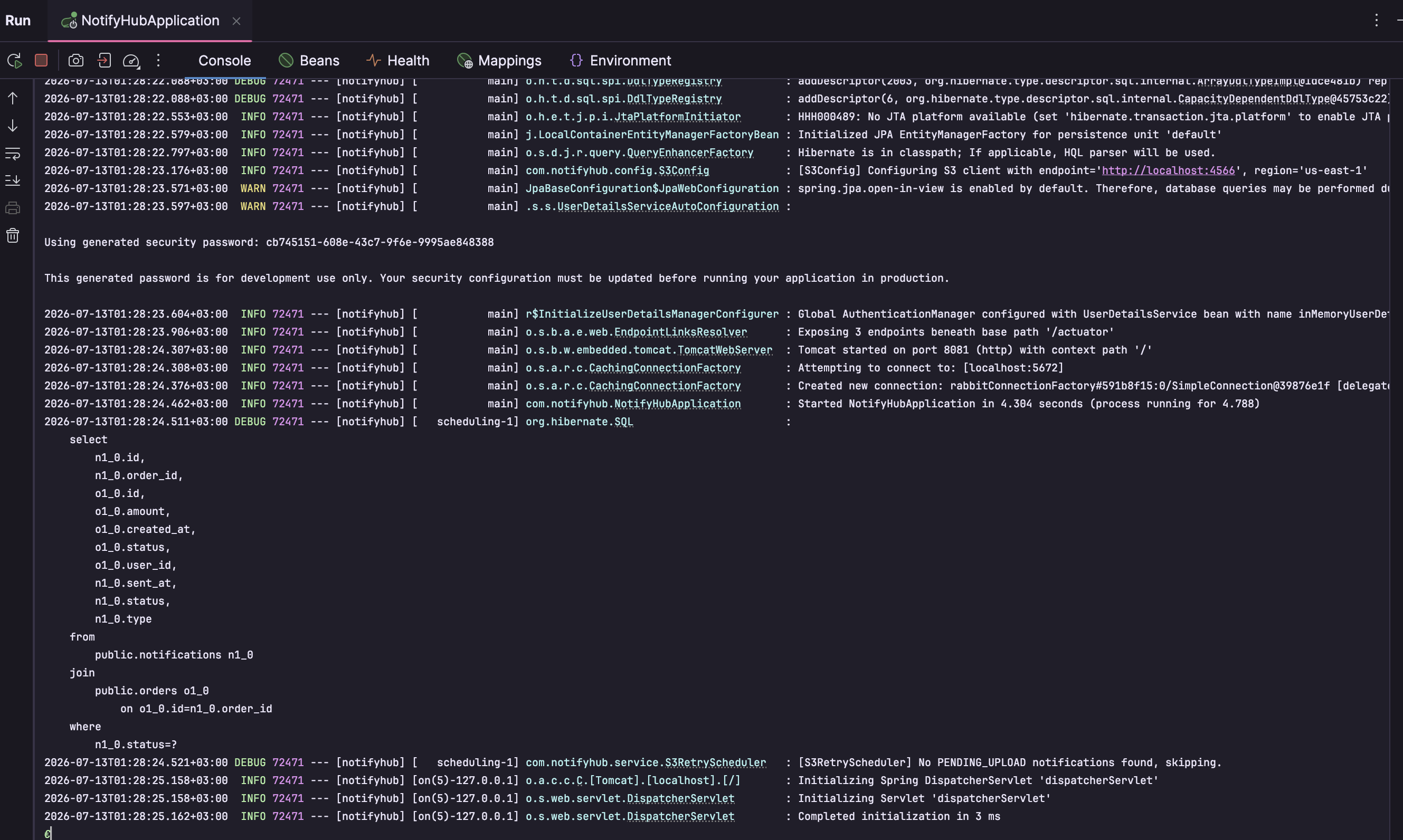Click 'This generated password is for development' line

[x=497, y=279]
